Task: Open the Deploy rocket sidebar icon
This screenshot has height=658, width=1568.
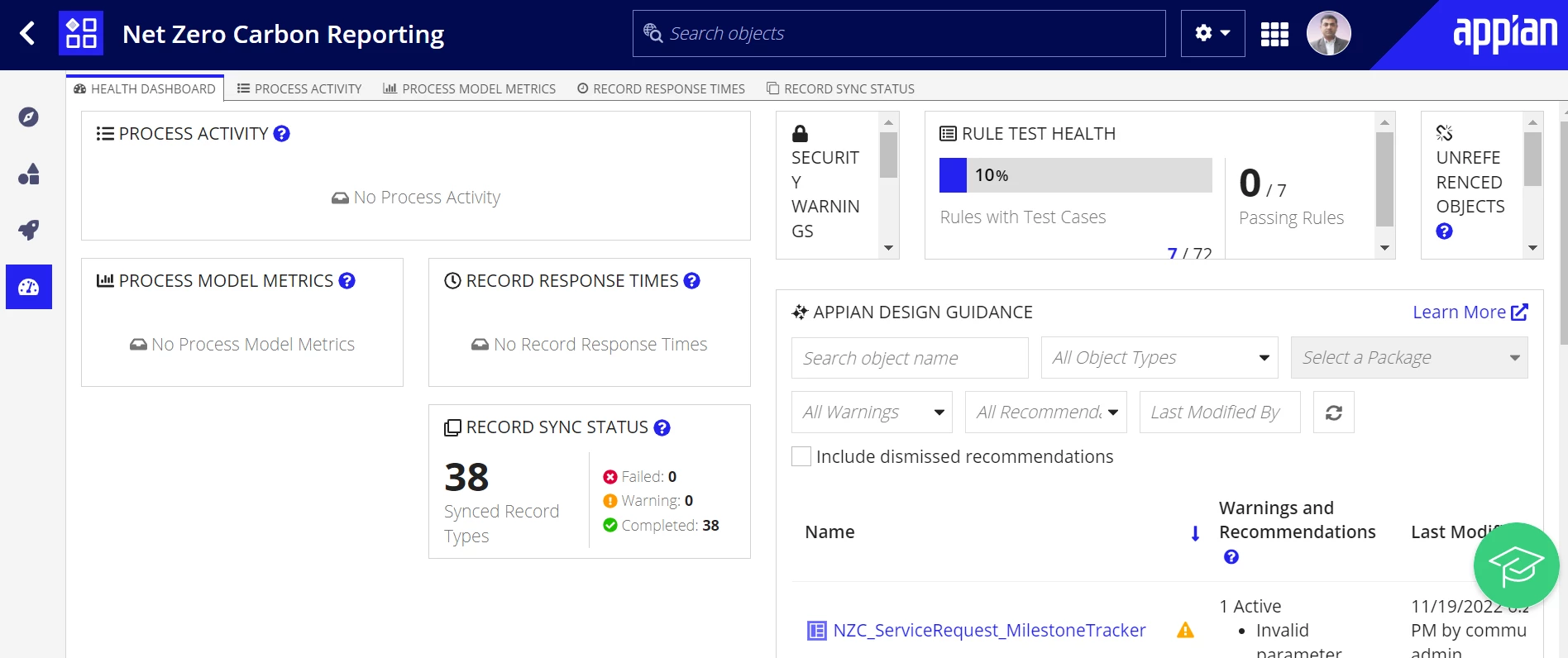Action: [x=29, y=230]
